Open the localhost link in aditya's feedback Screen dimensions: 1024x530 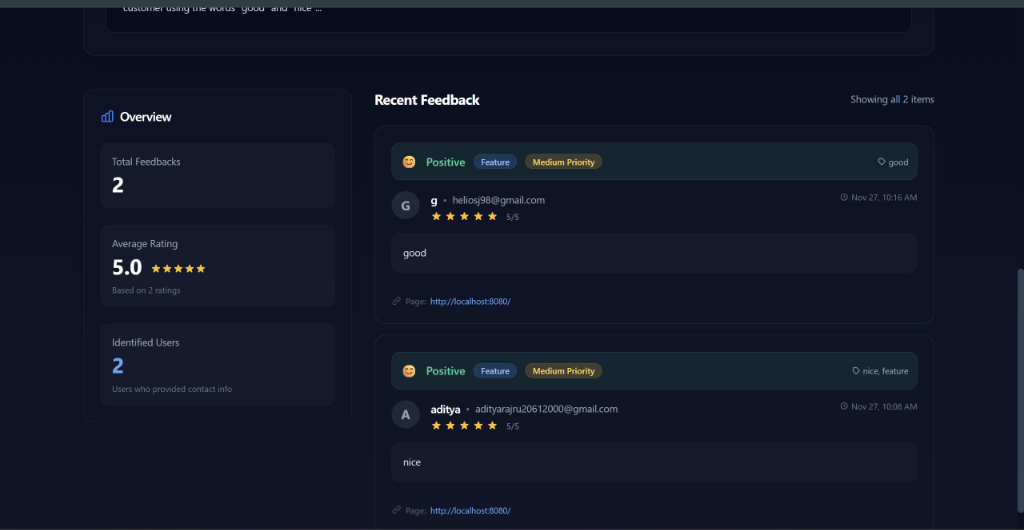click(x=470, y=510)
